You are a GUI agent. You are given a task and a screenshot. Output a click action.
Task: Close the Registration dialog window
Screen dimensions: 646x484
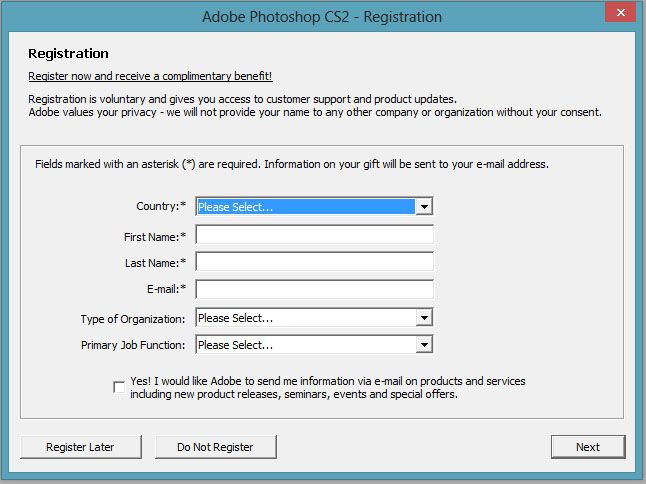tap(620, 12)
